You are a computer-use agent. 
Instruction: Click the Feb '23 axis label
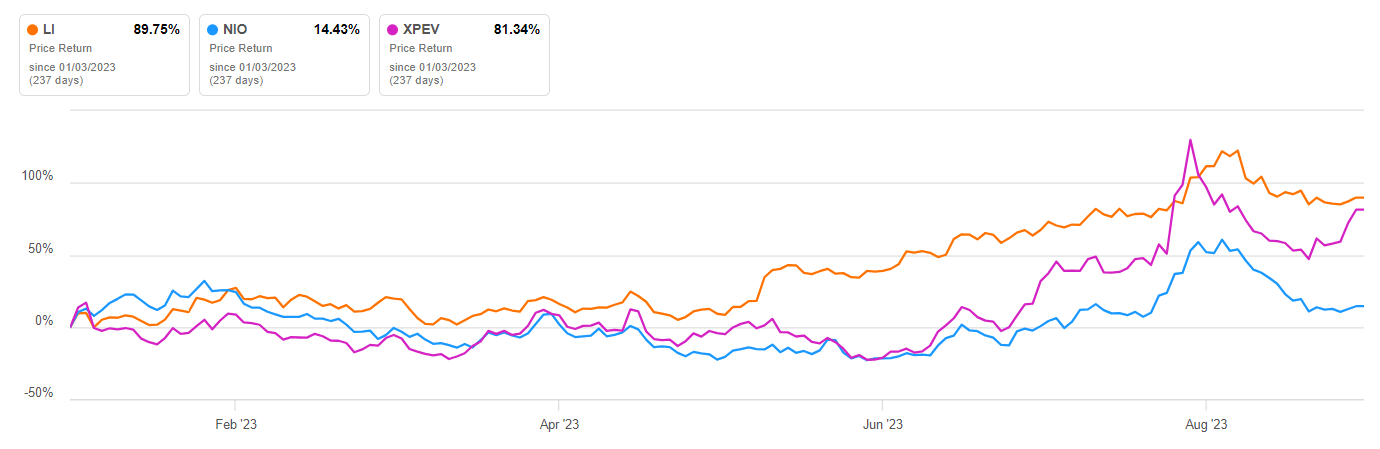pos(234,424)
